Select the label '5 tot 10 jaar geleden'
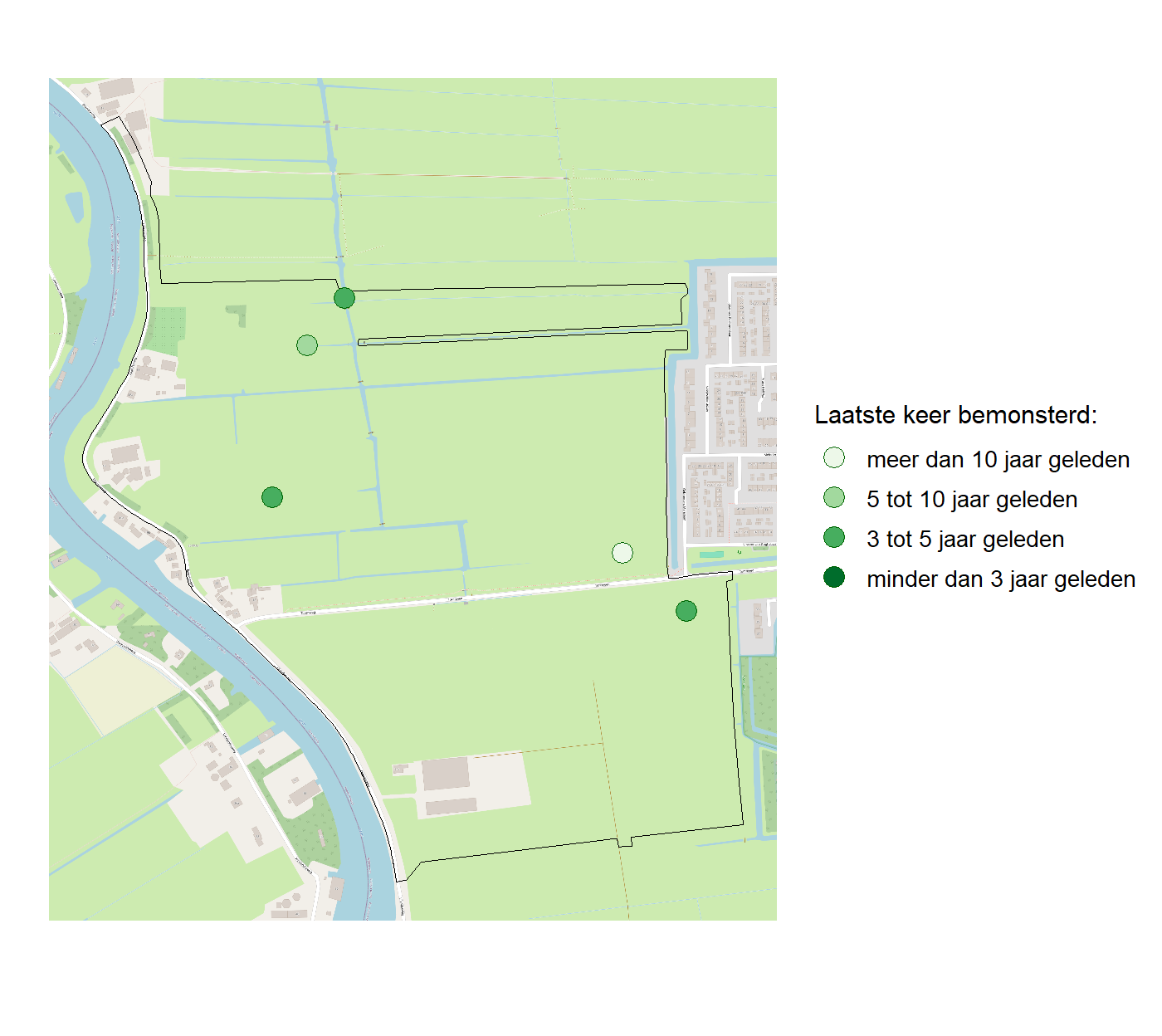This screenshot has height=1036, width=1162. point(972,499)
